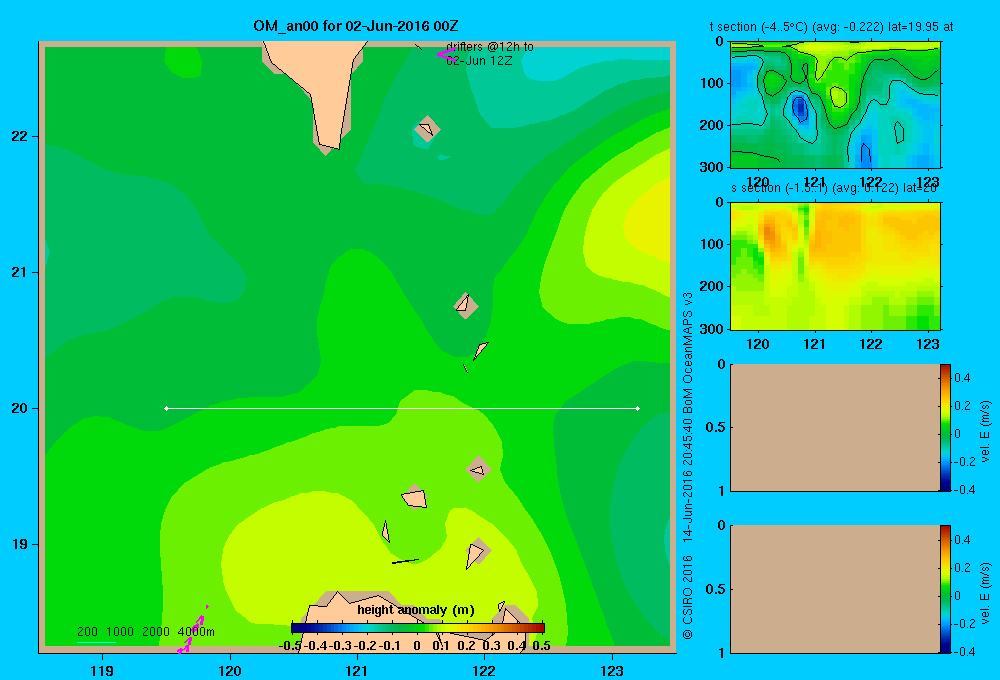Click the magenta drifter arrow beside the drifters label
The height and width of the screenshot is (680, 1000).
(x=446, y=55)
